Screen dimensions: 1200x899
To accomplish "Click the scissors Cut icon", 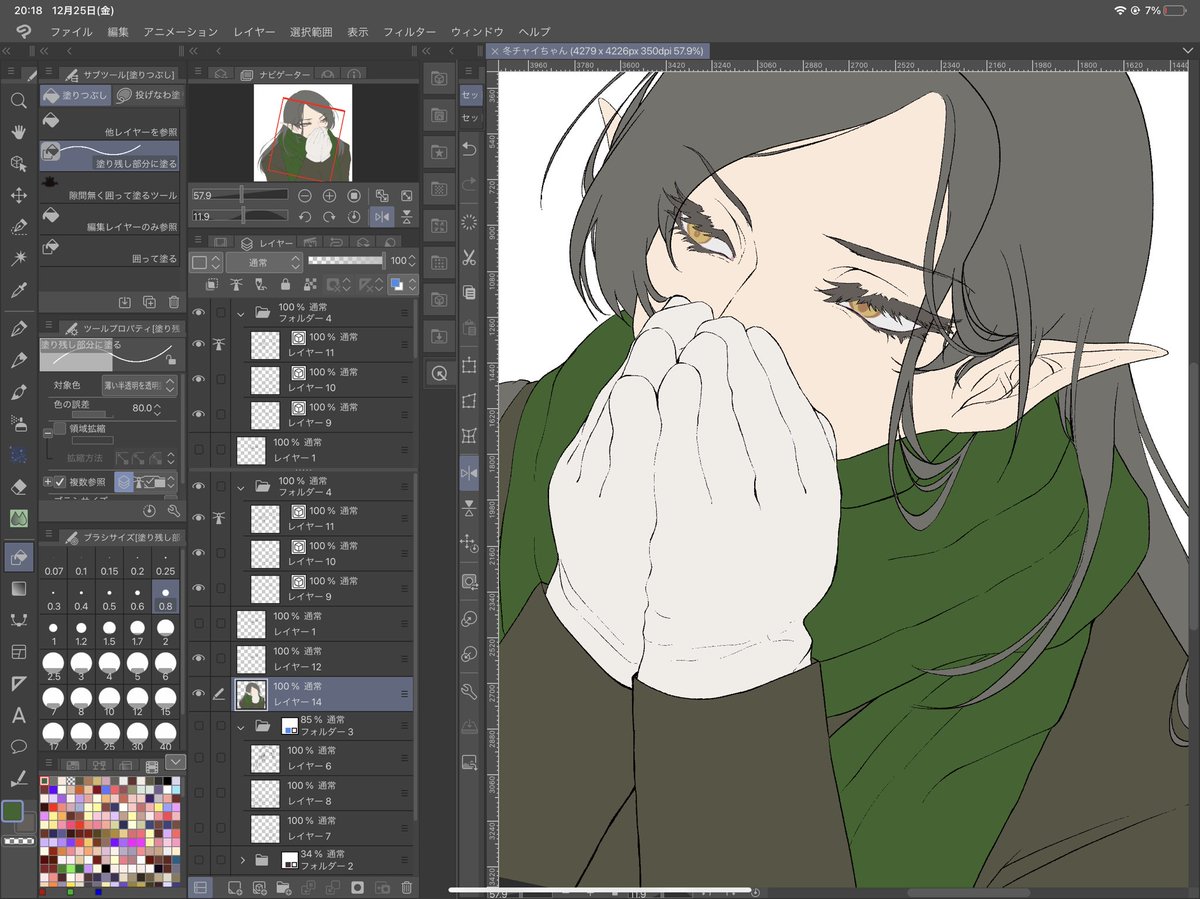I will pyautogui.click(x=469, y=257).
